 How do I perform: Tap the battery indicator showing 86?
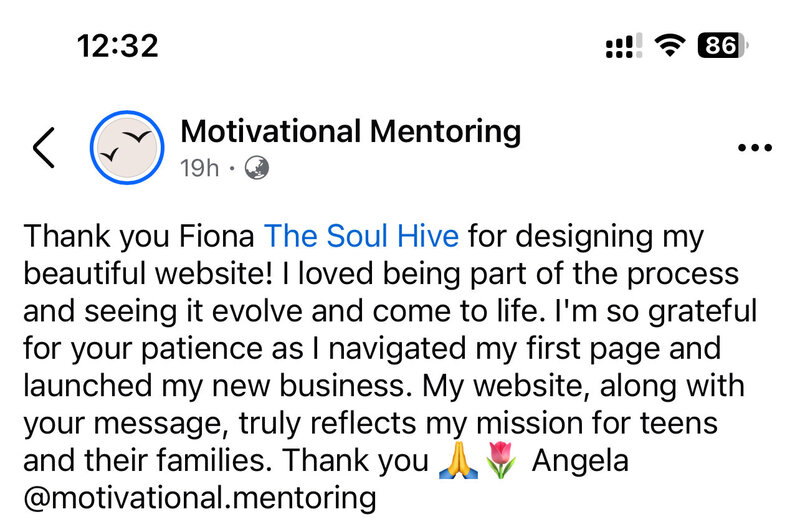[722, 45]
